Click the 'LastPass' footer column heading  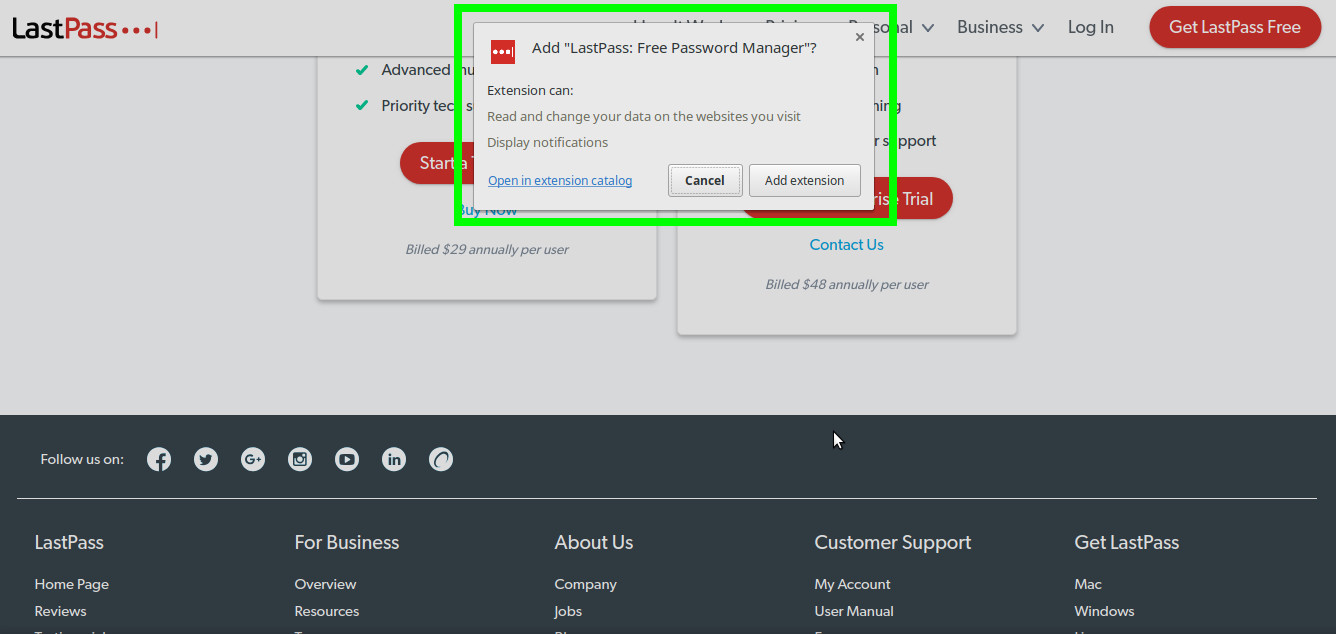[69, 542]
